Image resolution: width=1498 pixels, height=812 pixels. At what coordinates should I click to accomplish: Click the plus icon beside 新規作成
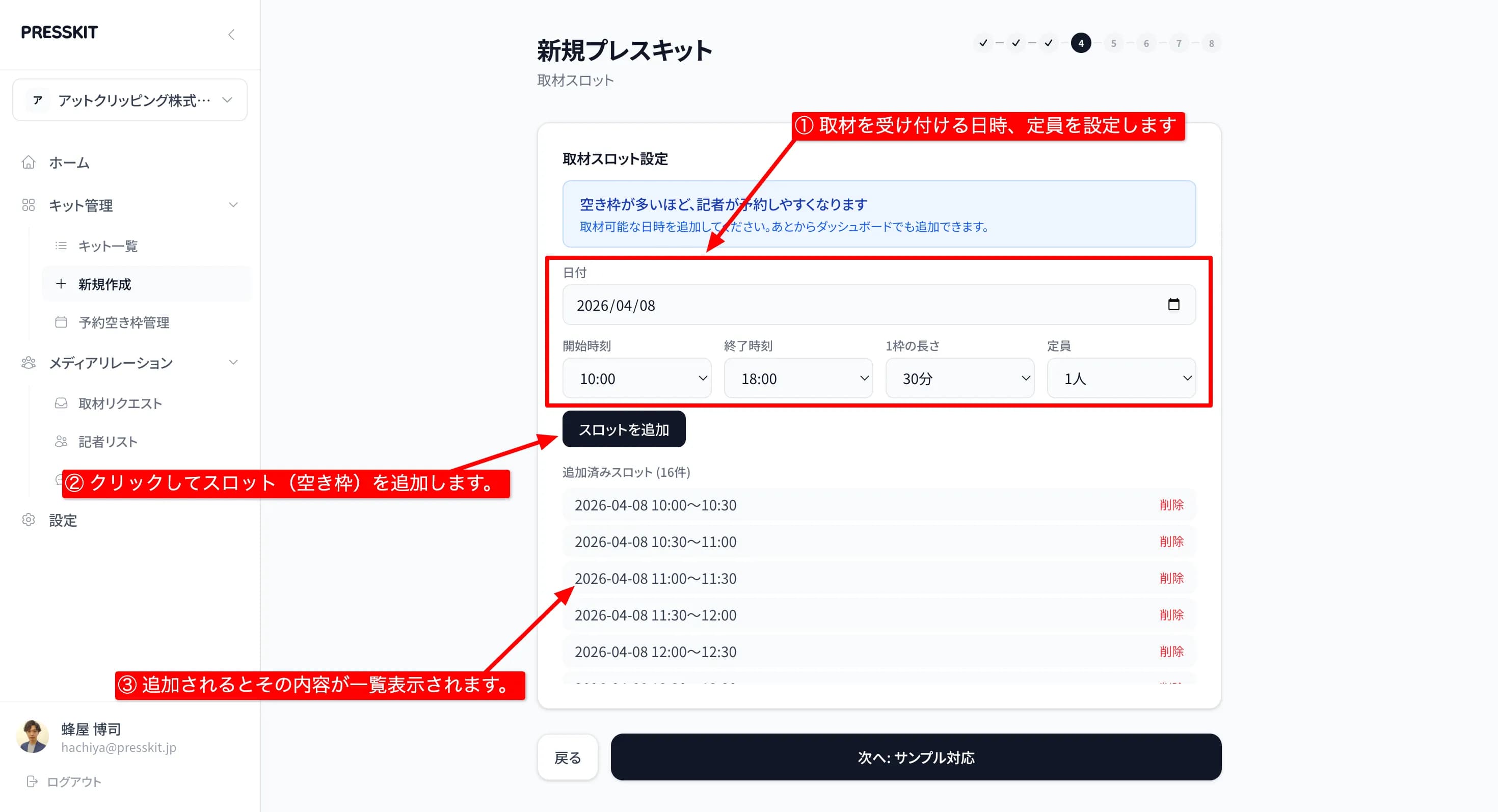pos(61,284)
